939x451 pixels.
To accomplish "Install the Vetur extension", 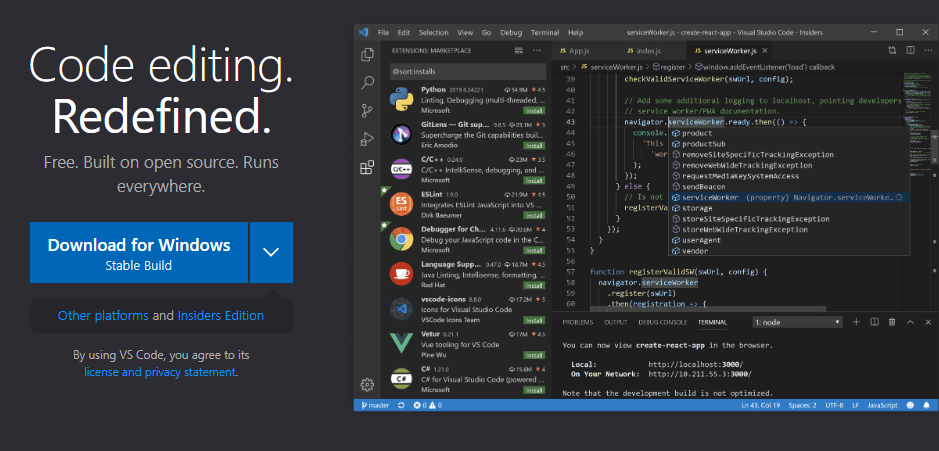I will 534,355.
